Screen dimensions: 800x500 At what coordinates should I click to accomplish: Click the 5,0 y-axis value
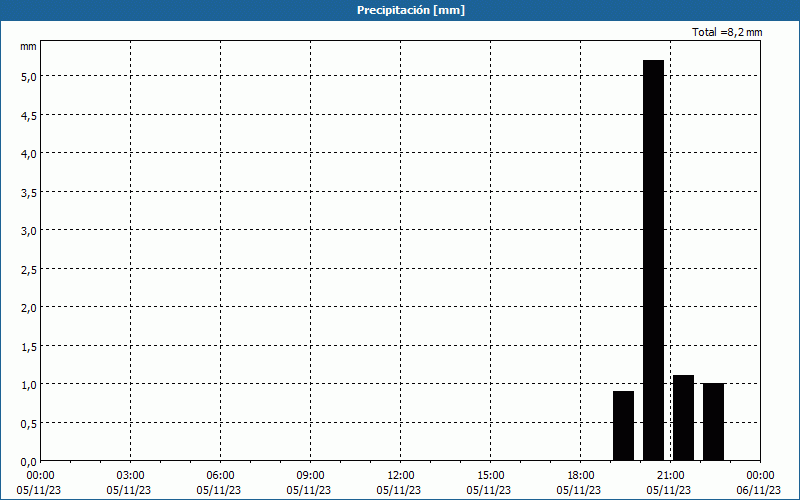pyautogui.click(x=29, y=77)
